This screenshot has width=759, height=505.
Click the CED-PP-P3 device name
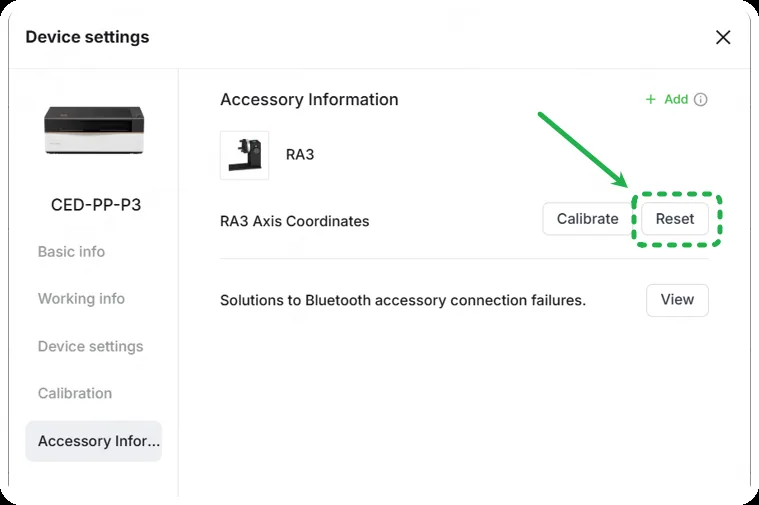(x=96, y=205)
